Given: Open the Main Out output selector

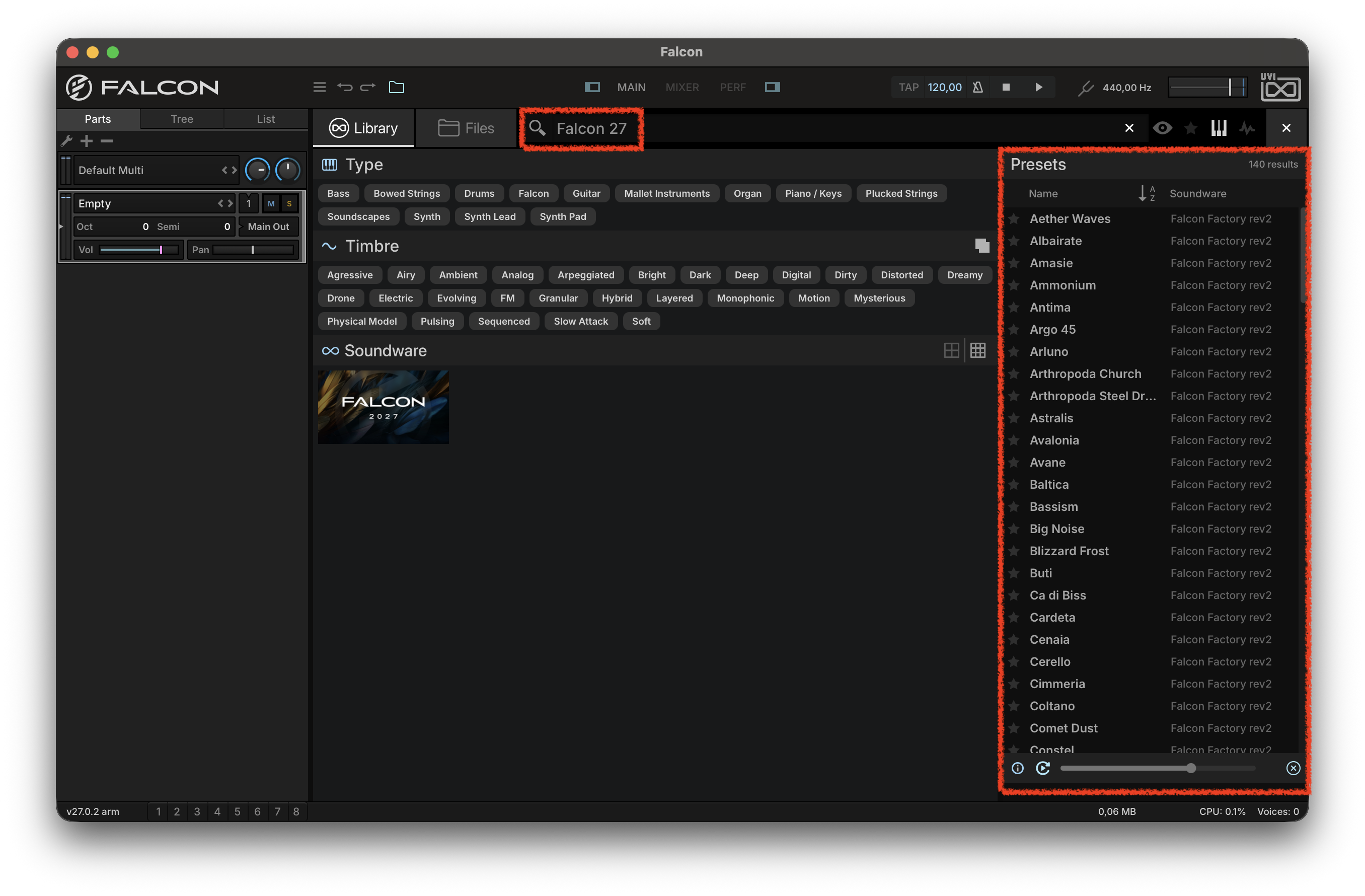Looking at the screenshot, I should (x=268, y=227).
